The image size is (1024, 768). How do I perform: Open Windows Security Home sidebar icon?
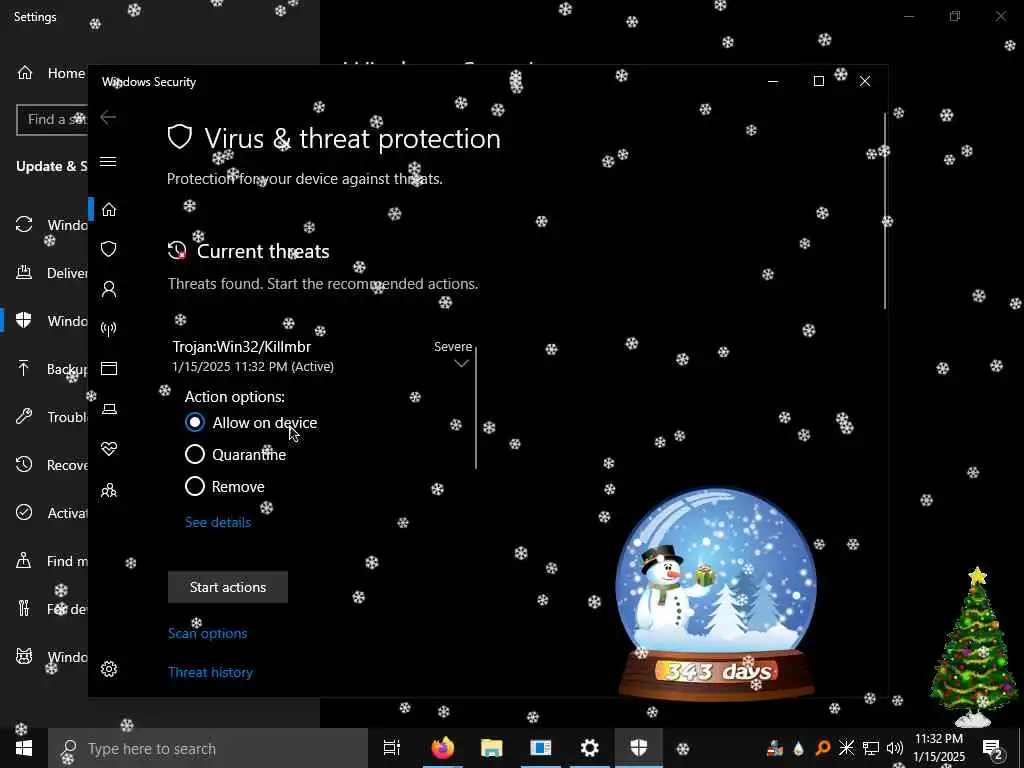click(x=109, y=209)
